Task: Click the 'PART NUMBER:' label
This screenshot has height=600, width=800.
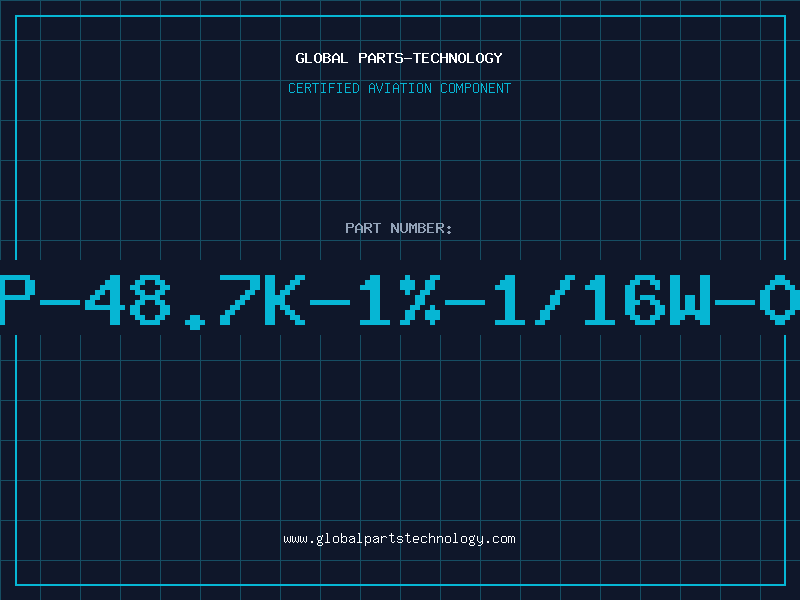Action: coord(399,228)
